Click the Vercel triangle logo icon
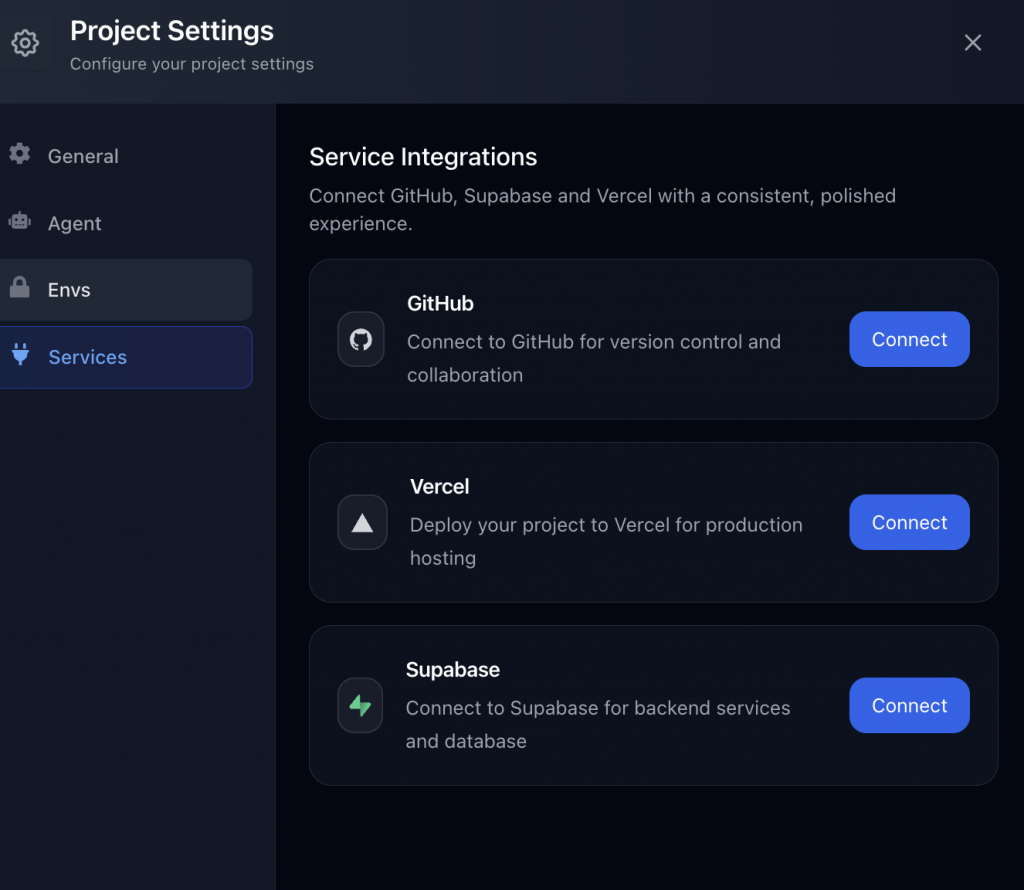 362,523
